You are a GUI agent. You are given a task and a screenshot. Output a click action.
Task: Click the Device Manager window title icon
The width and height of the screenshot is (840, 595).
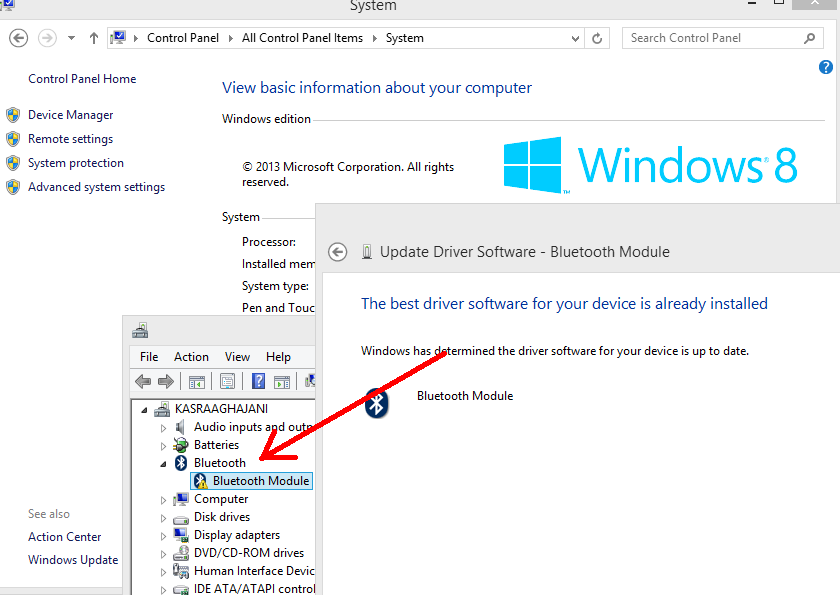click(x=140, y=330)
